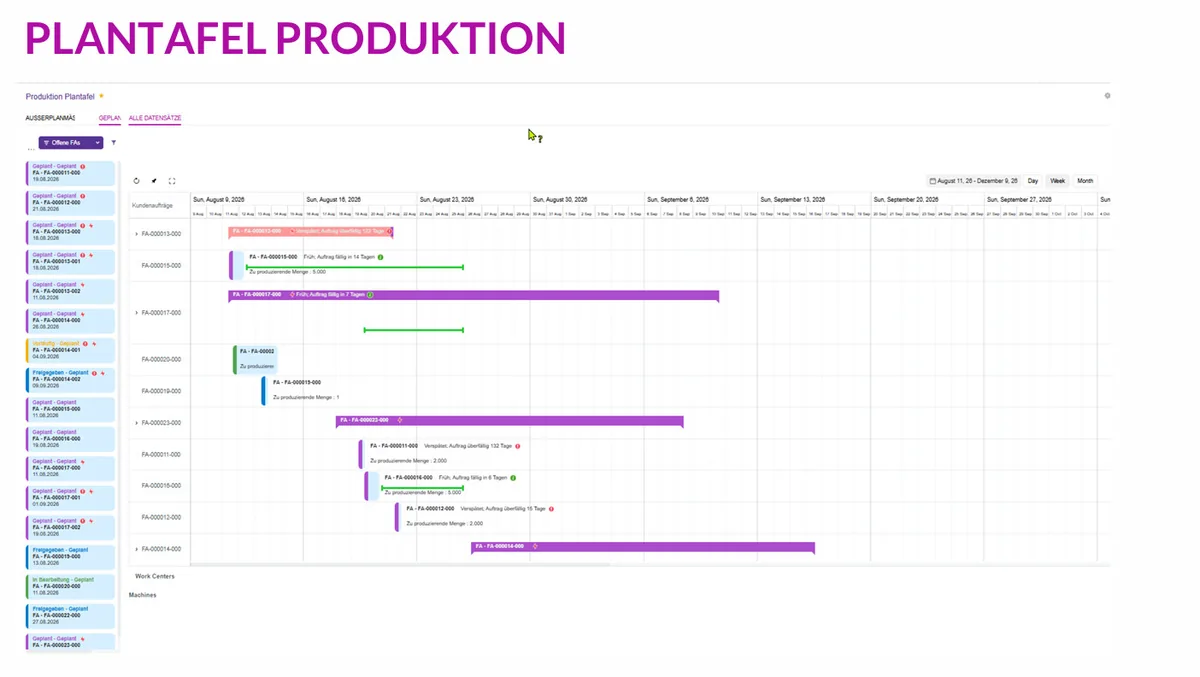The height and width of the screenshot is (677, 1200).
Task: Select In Bearbeitung card FA-000020-000
Action: point(70,586)
